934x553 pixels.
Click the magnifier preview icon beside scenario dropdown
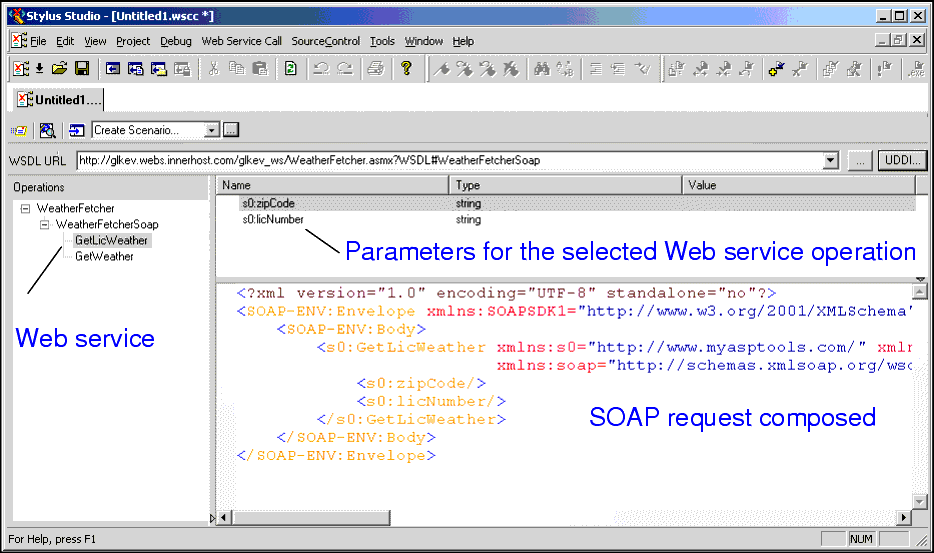tap(47, 130)
